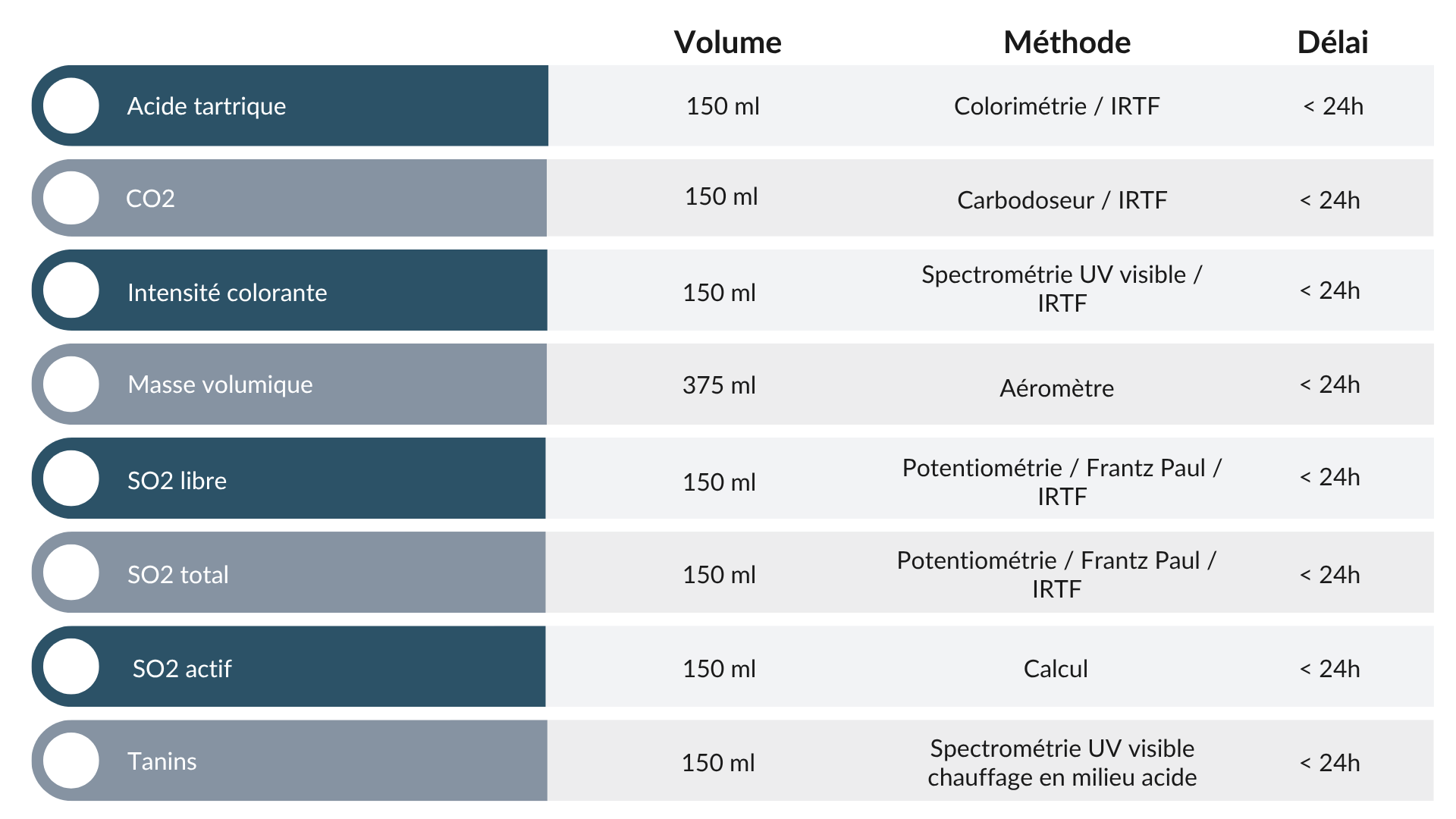Select the Aéromètre method cell
1456x819 pixels.
pyautogui.click(x=1056, y=388)
